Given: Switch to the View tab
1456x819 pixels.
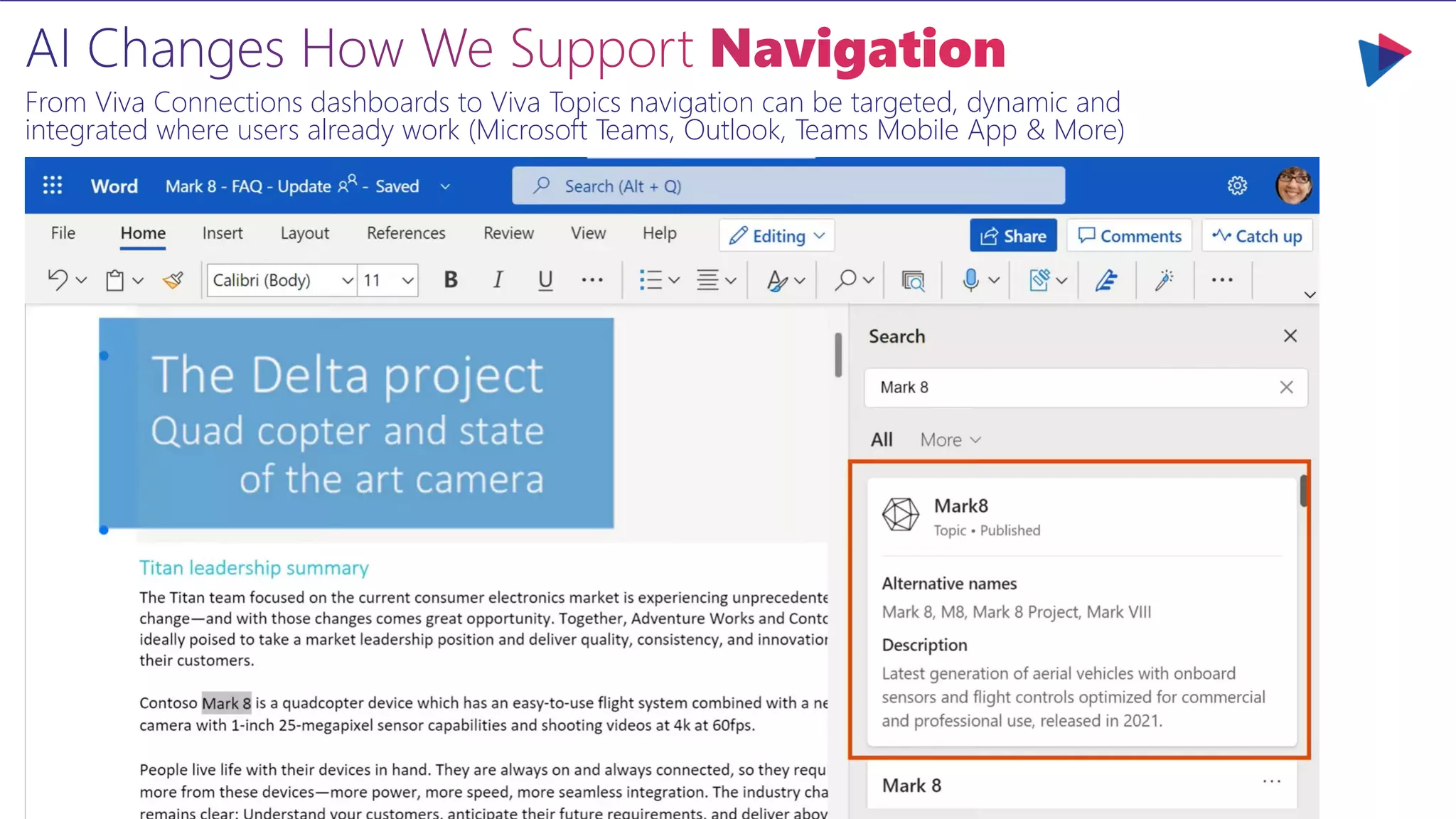Looking at the screenshot, I should (x=588, y=233).
